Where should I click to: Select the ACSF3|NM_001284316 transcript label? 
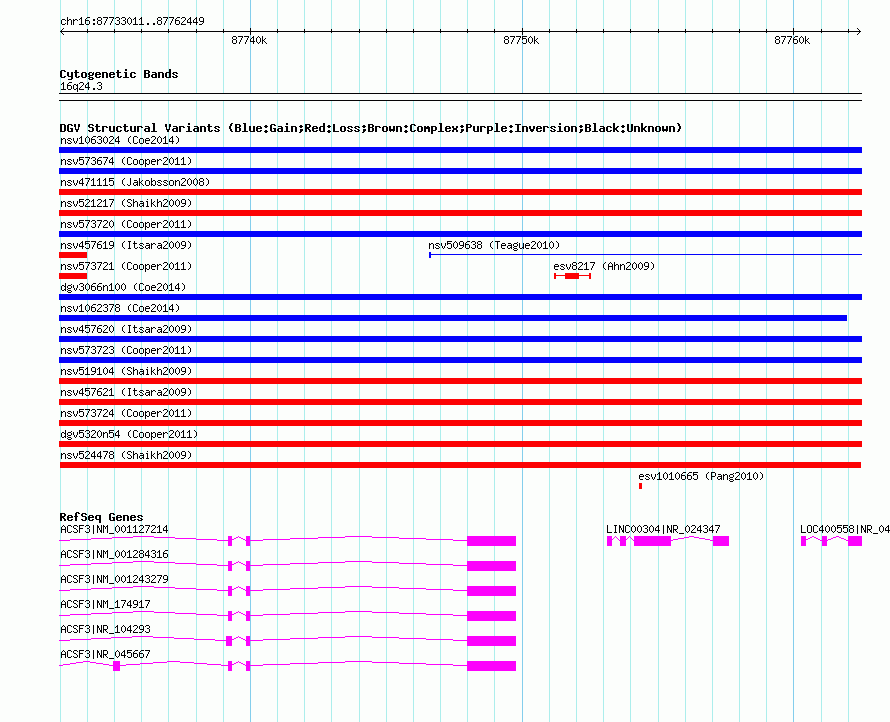click(114, 554)
